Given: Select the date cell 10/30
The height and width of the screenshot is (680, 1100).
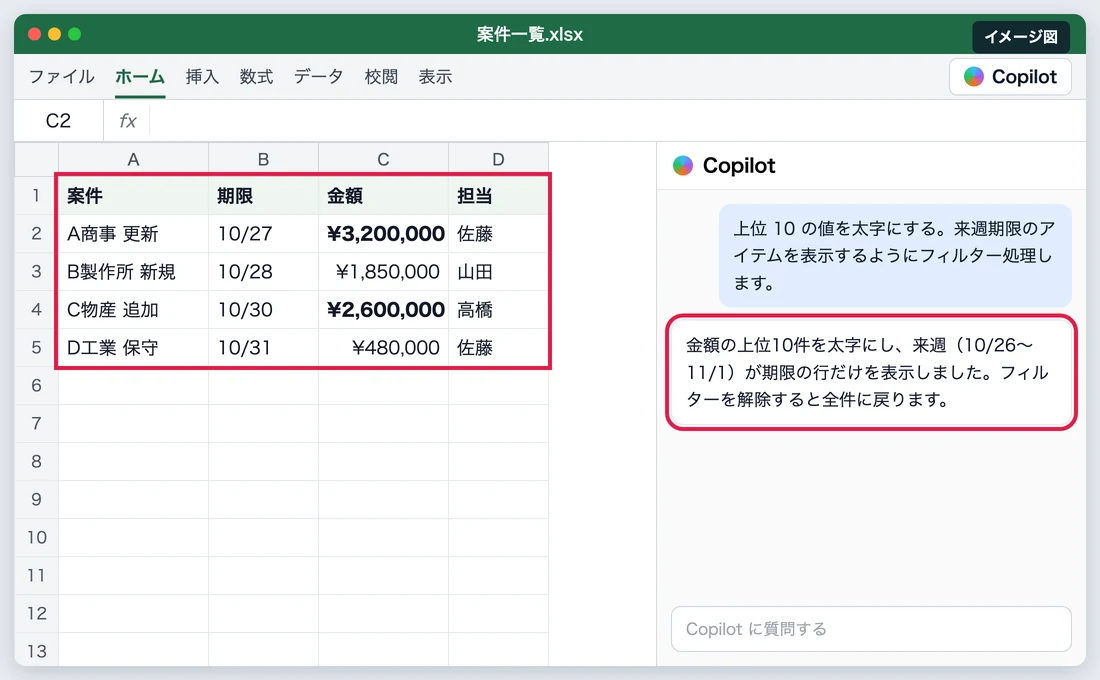Looking at the screenshot, I should (x=263, y=309).
